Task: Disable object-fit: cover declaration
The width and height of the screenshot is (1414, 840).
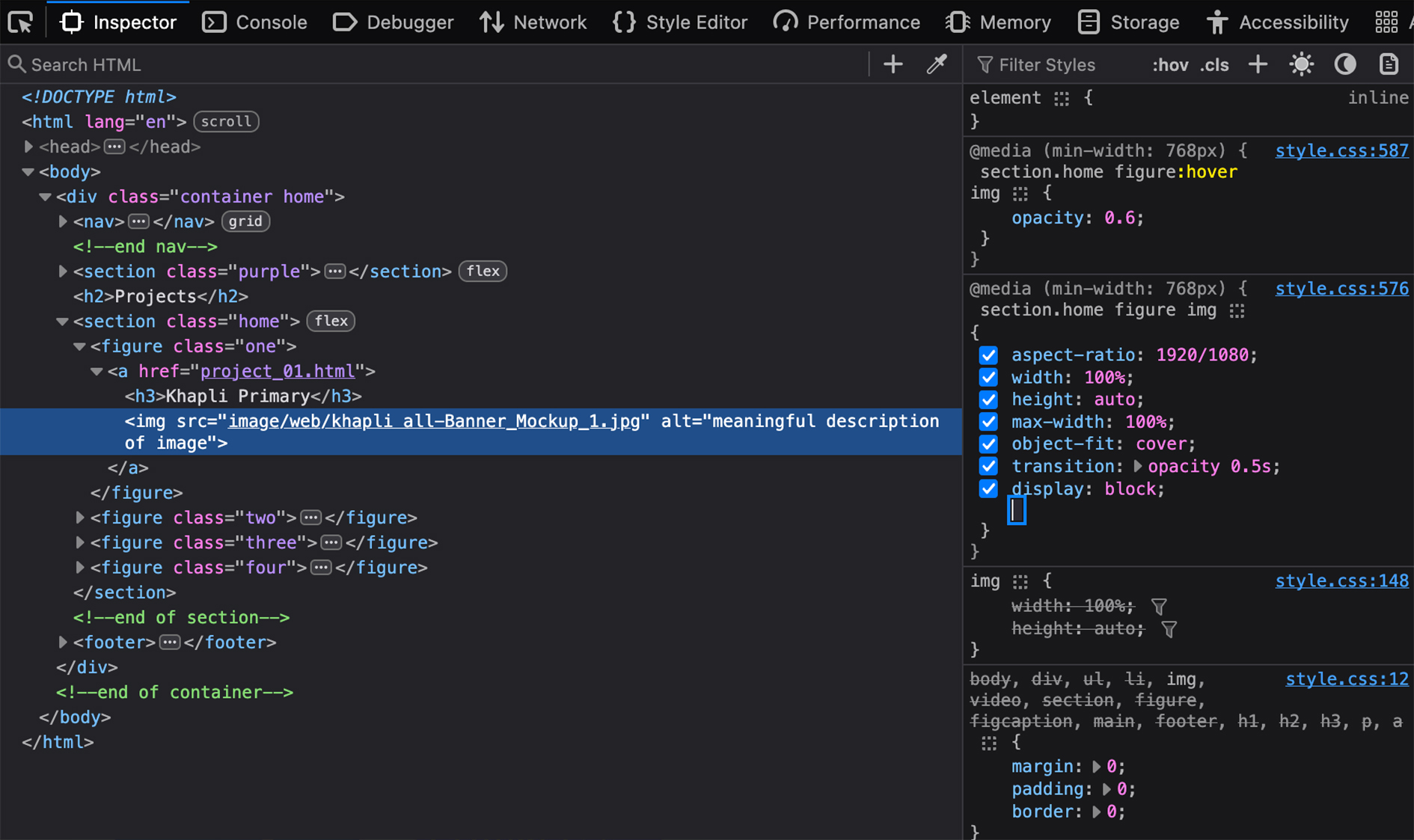Action: coord(988,444)
